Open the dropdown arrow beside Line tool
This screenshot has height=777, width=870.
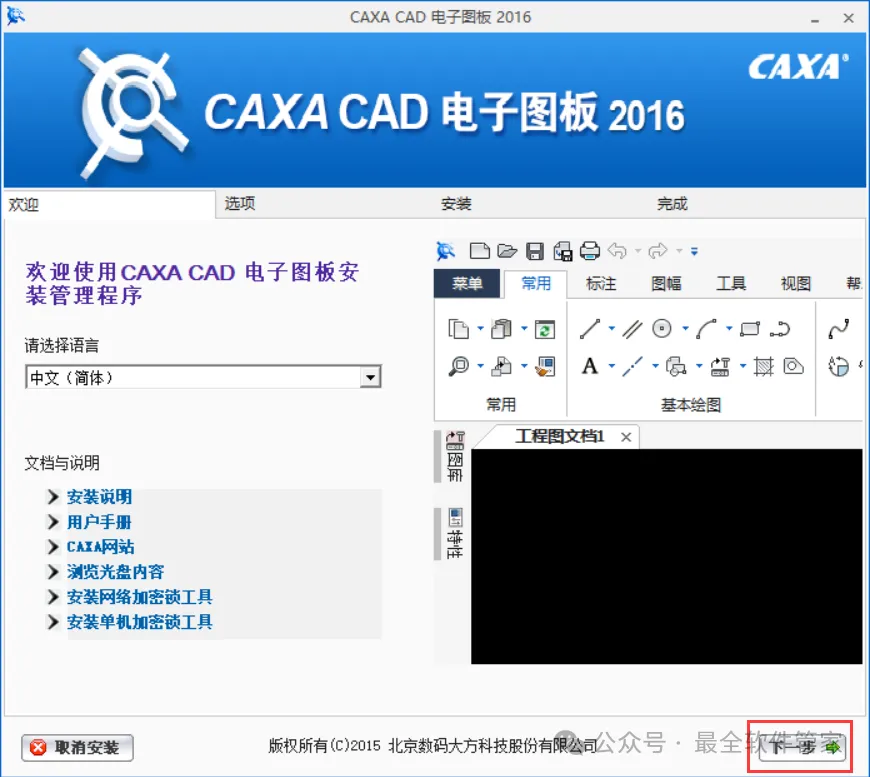coord(611,329)
